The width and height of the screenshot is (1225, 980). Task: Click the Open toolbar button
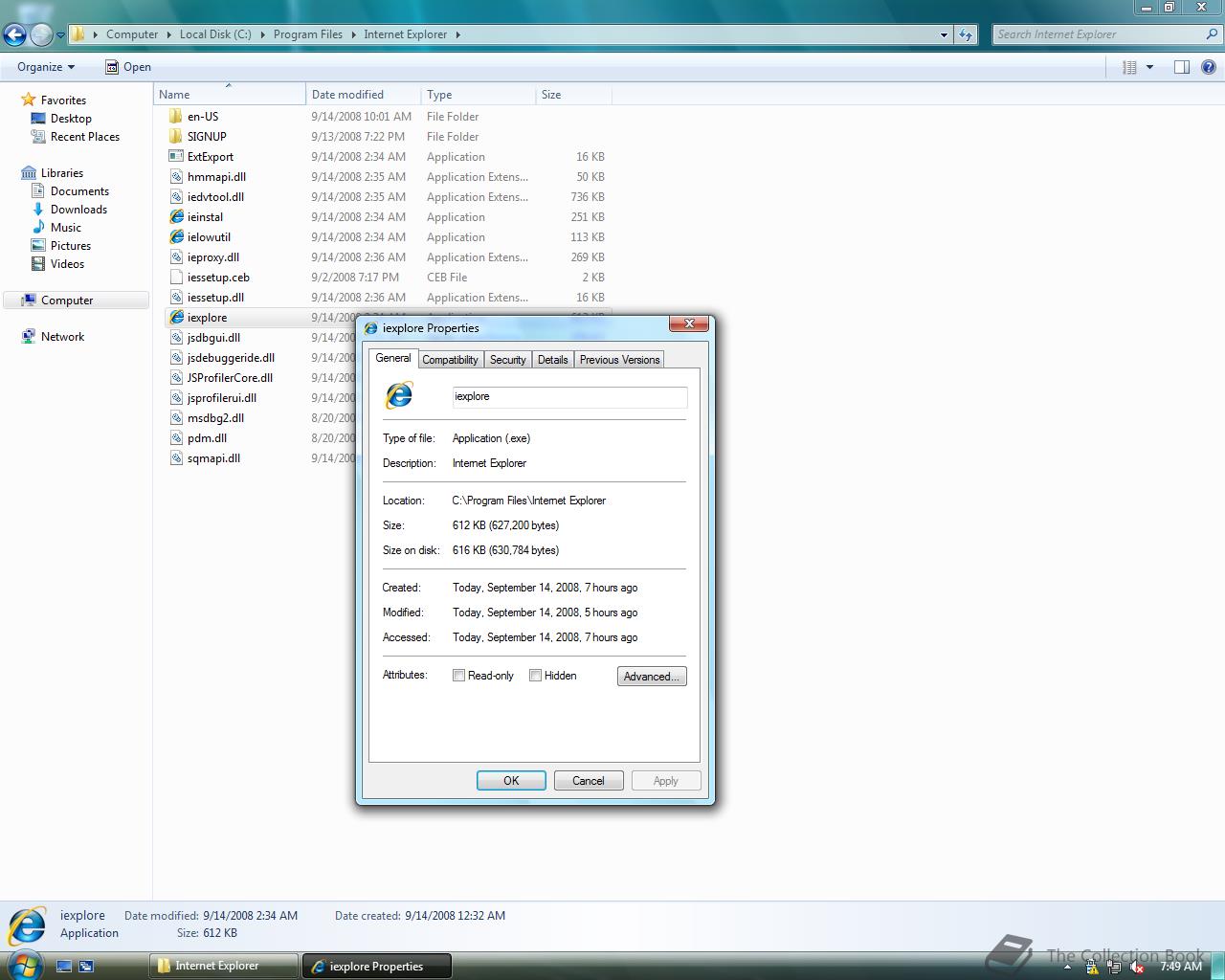pyautogui.click(x=128, y=67)
